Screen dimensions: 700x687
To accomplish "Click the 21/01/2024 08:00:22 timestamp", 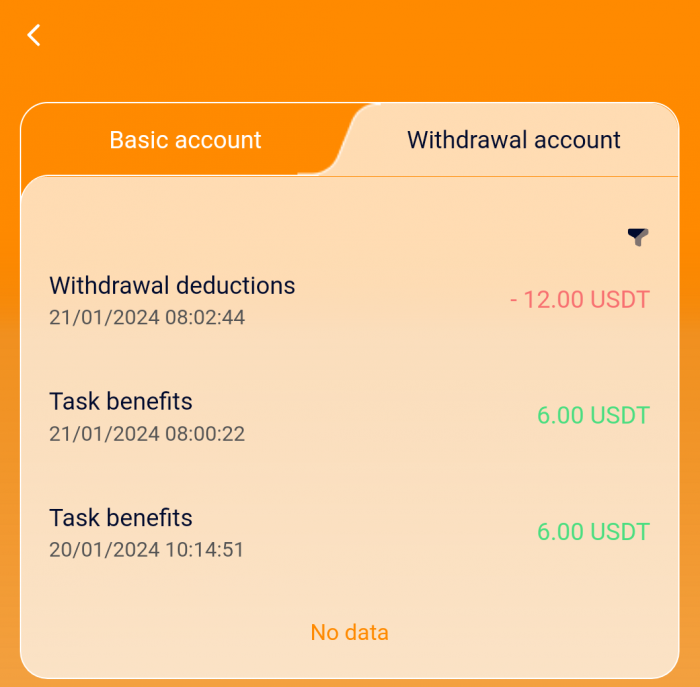I will [x=147, y=434].
